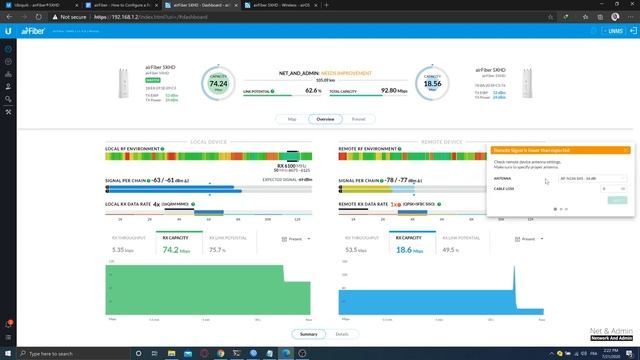Open the Windows Start menu

click(x=8, y=353)
